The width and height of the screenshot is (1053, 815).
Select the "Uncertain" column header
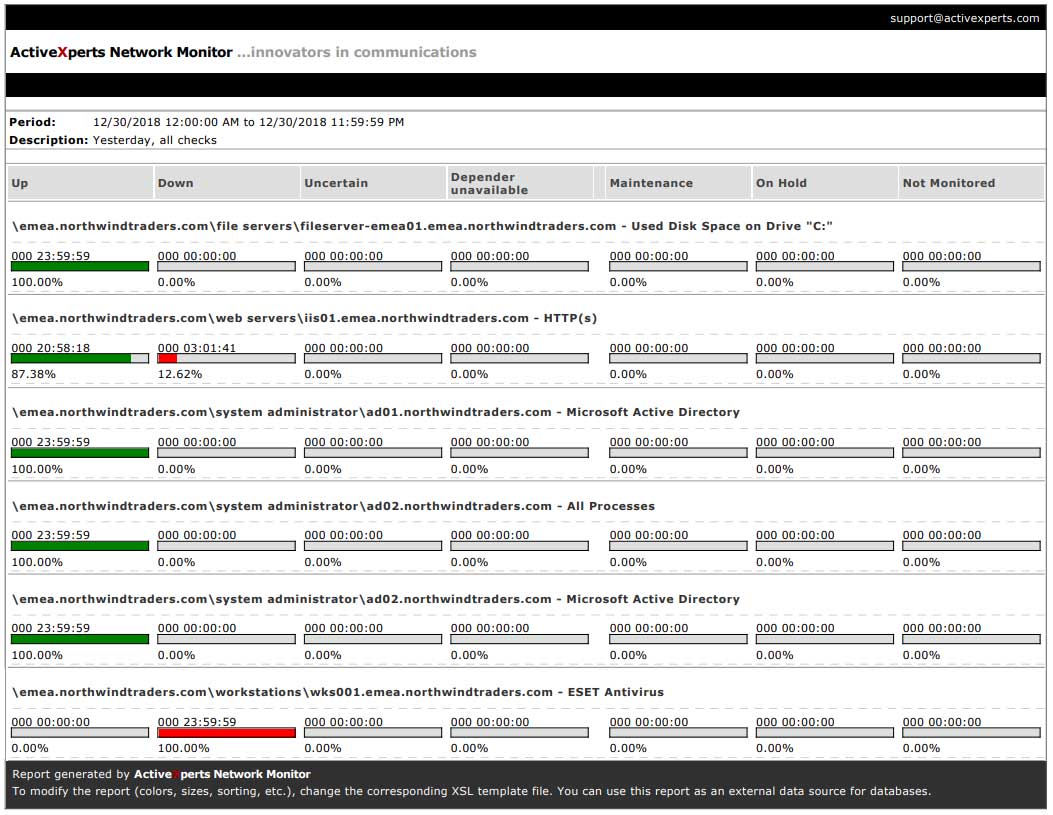click(x=336, y=183)
